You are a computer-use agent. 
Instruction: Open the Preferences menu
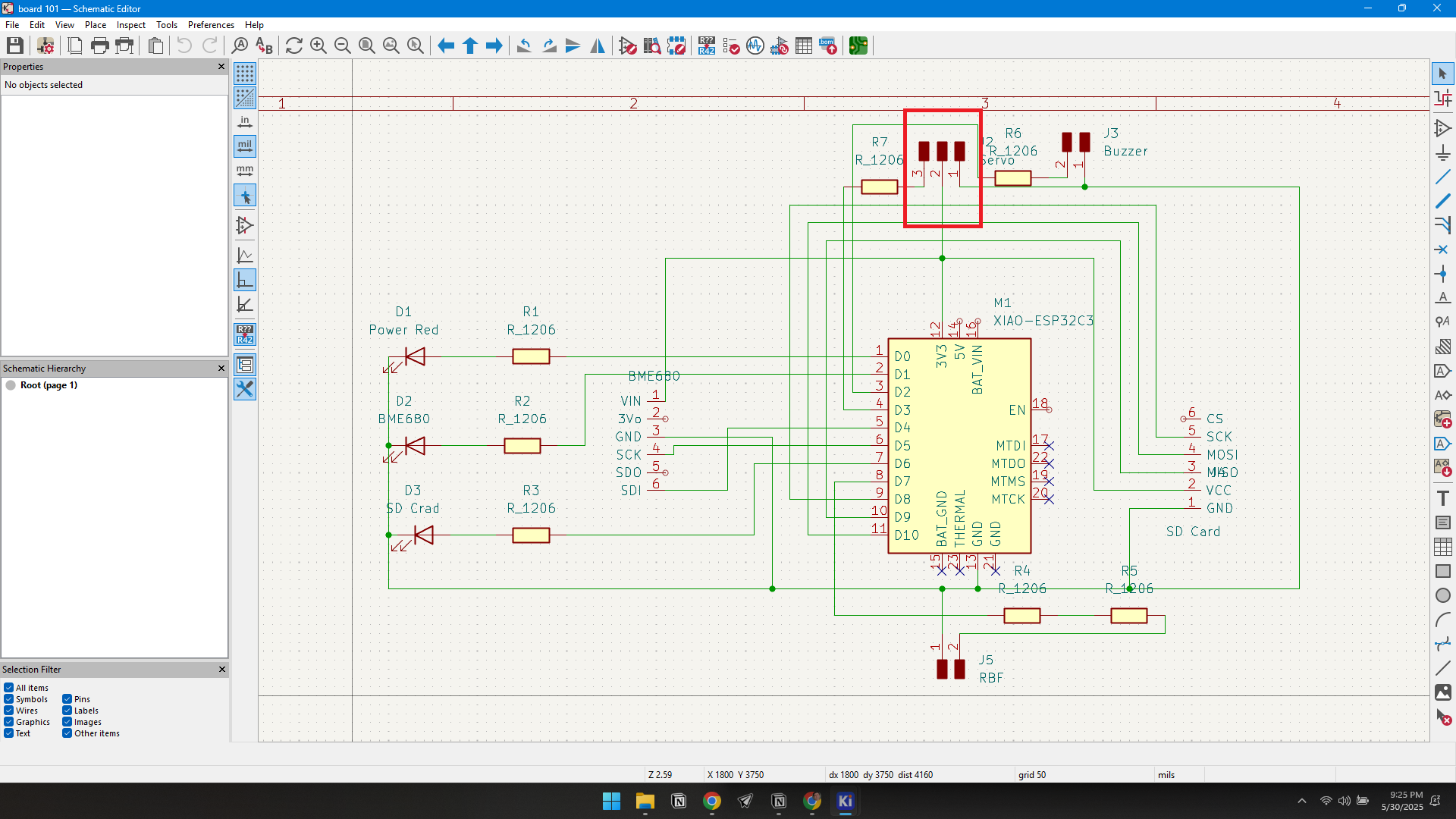pyautogui.click(x=211, y=25)
